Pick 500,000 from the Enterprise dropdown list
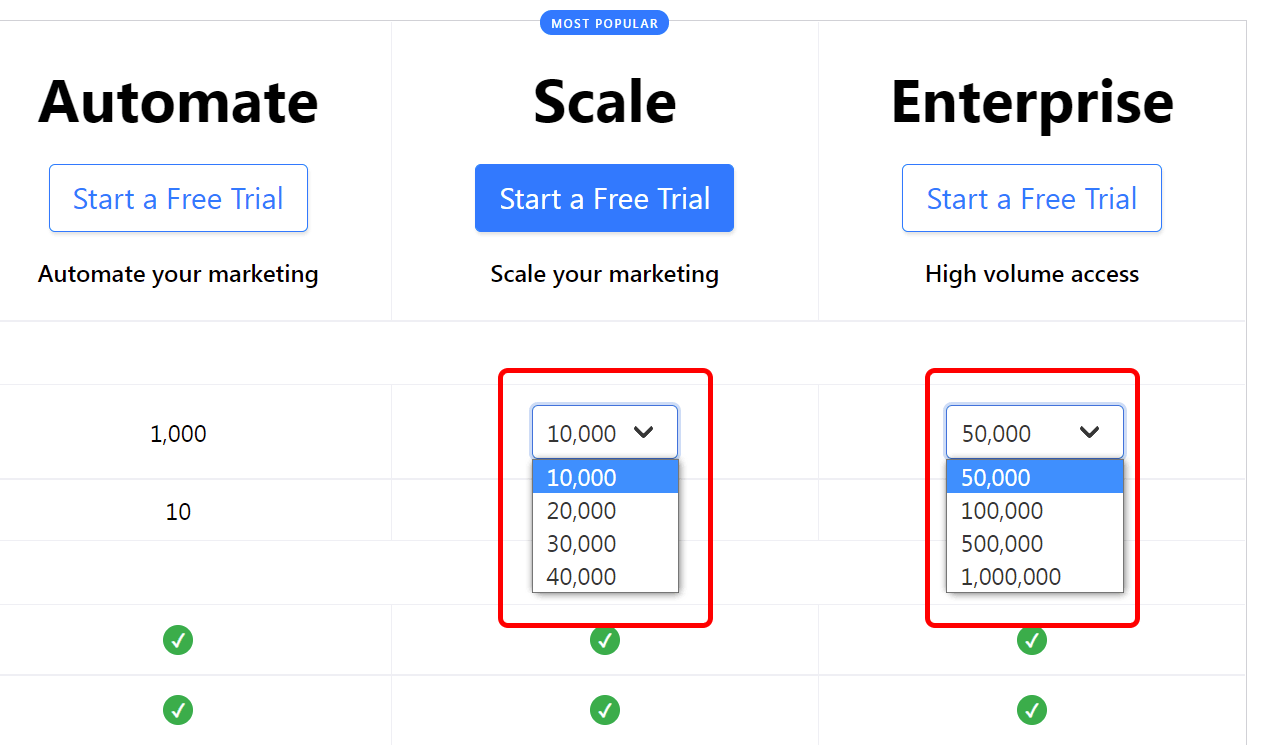This screenshot has height=745, width=1267. pyautogui.click(x=1034, y=543)
